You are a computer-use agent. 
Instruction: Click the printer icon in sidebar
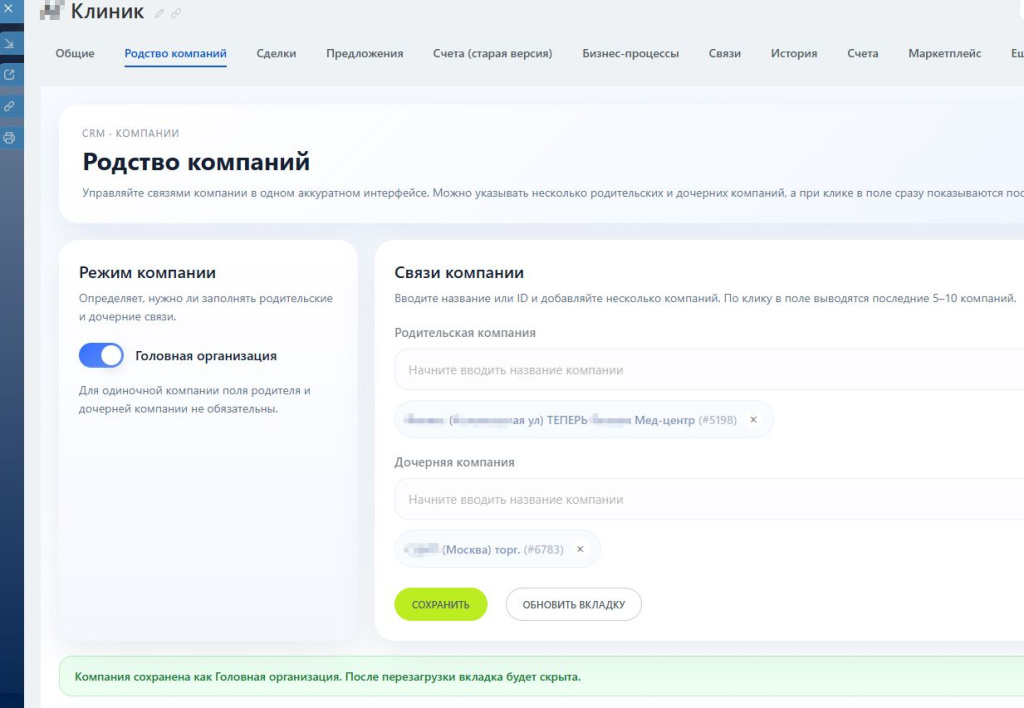pyautogui.click(x=9, y=138)
